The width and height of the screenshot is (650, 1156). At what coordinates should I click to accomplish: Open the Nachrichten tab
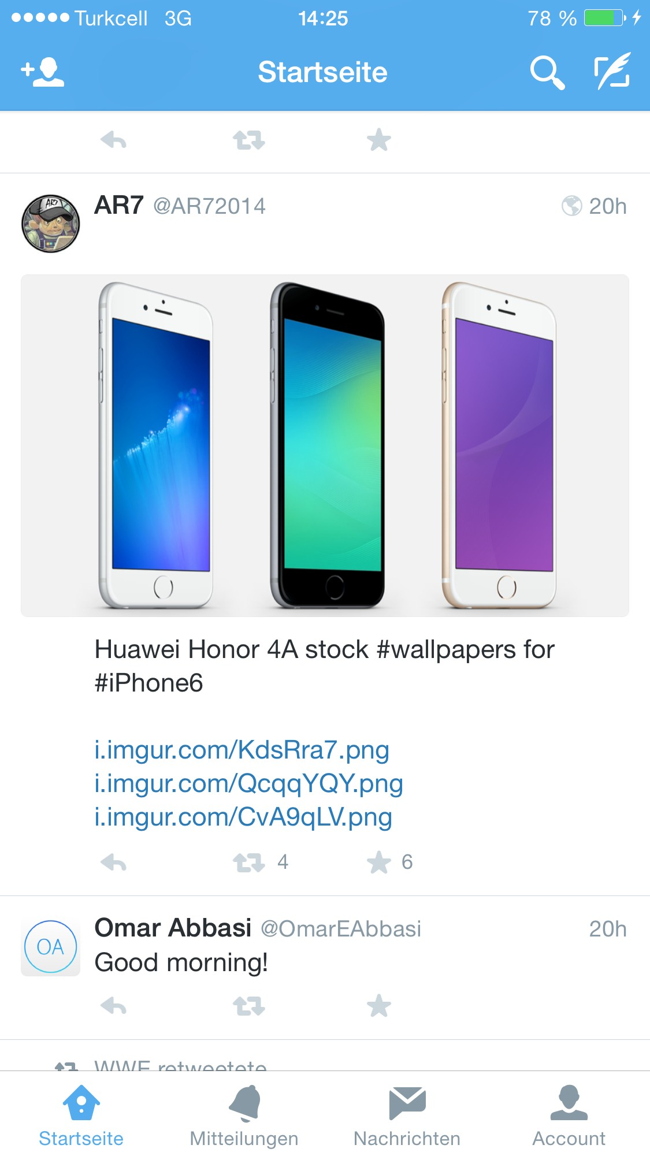tap(407, 1115)
